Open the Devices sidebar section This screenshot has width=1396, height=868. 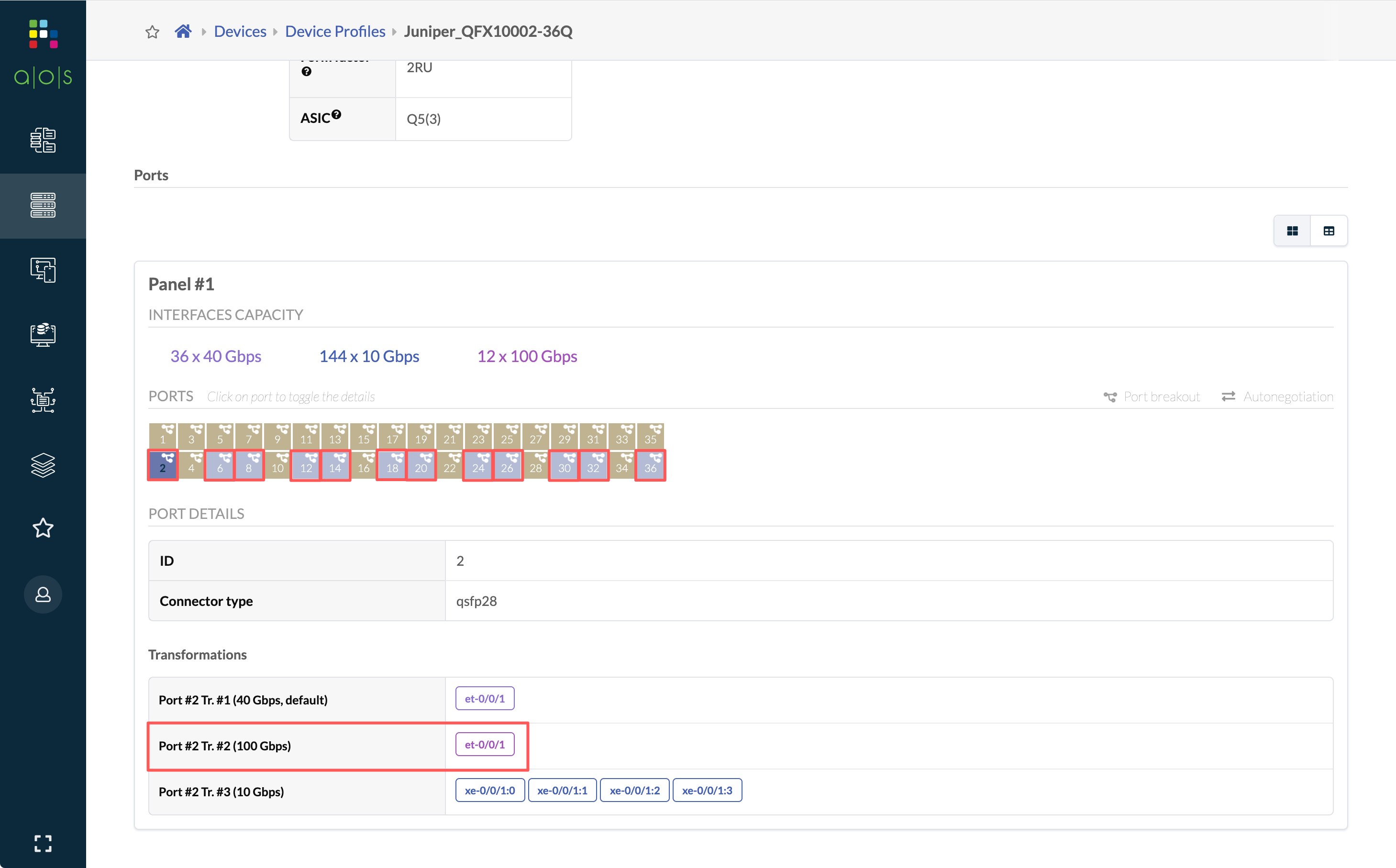pos(43,206)
